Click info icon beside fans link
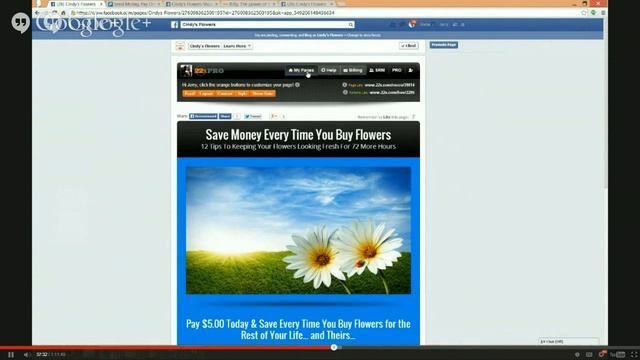Image resolution: width=640 pixels, height=360 pixels. (345, 93)
